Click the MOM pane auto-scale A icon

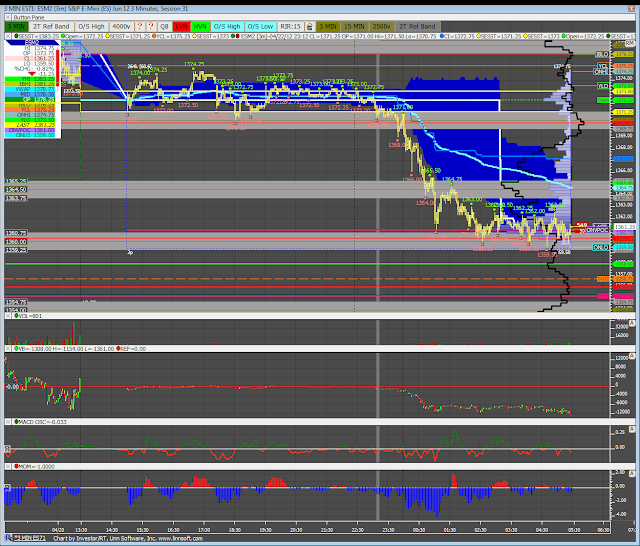click(x=632, y=474)
